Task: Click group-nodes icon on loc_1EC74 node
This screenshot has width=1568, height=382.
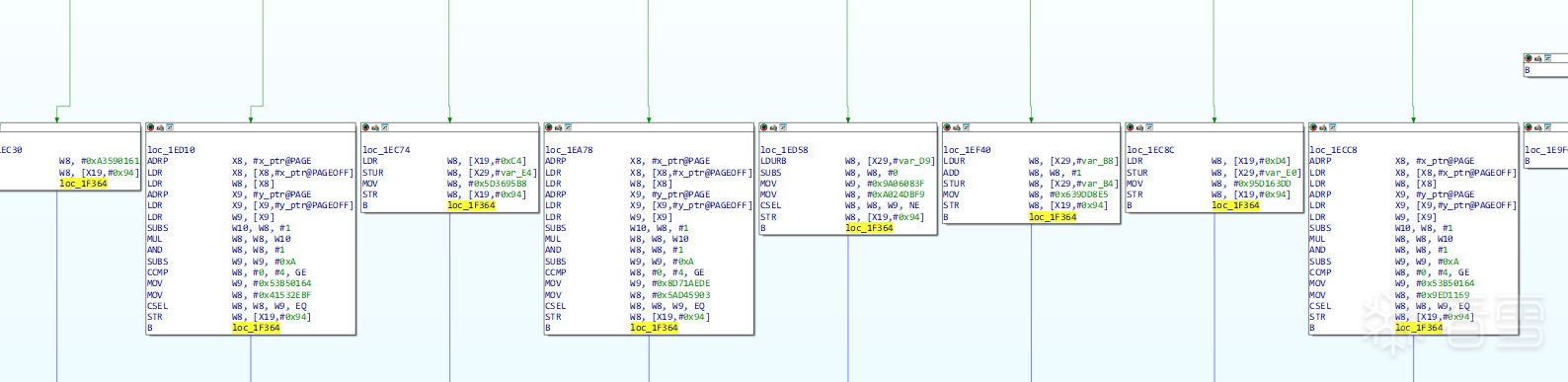Action: tap(384, 127)
